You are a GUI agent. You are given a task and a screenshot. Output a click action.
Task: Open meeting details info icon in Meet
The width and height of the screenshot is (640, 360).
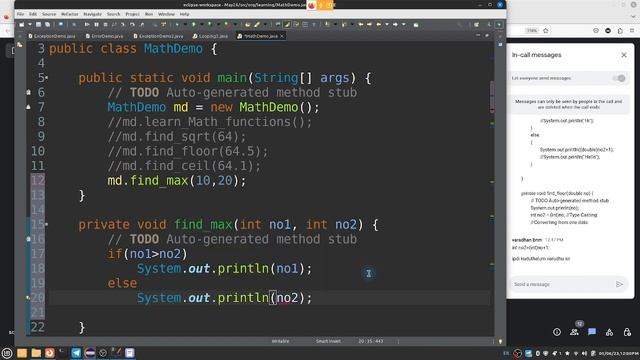pos(557,332)
